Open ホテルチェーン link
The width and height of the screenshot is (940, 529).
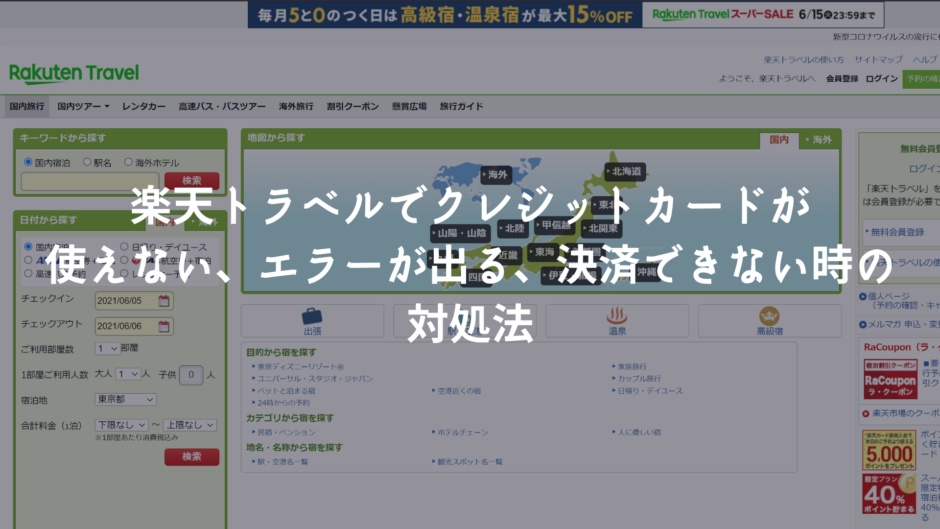[461, 432]
